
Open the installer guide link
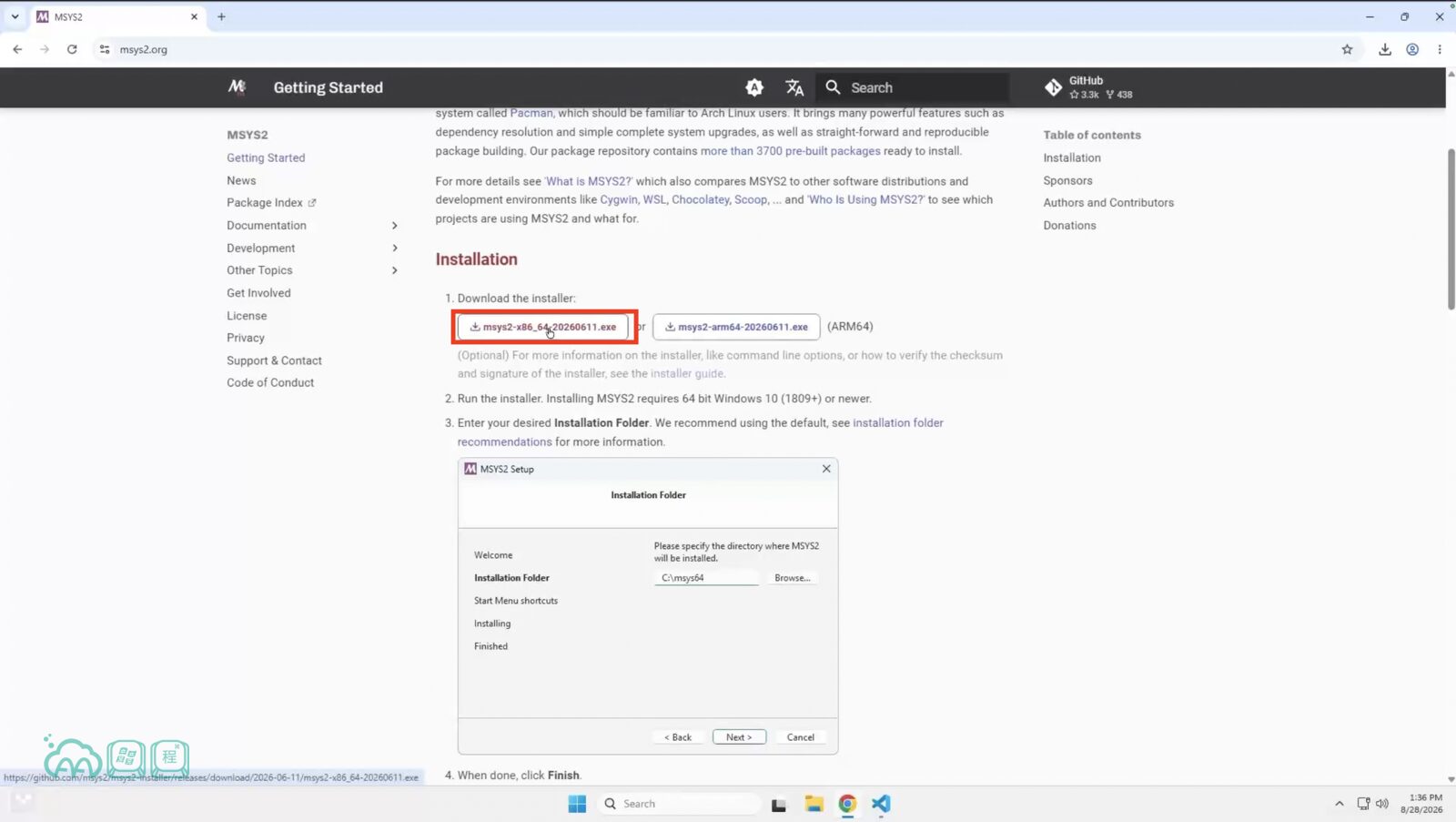point(687,373)
